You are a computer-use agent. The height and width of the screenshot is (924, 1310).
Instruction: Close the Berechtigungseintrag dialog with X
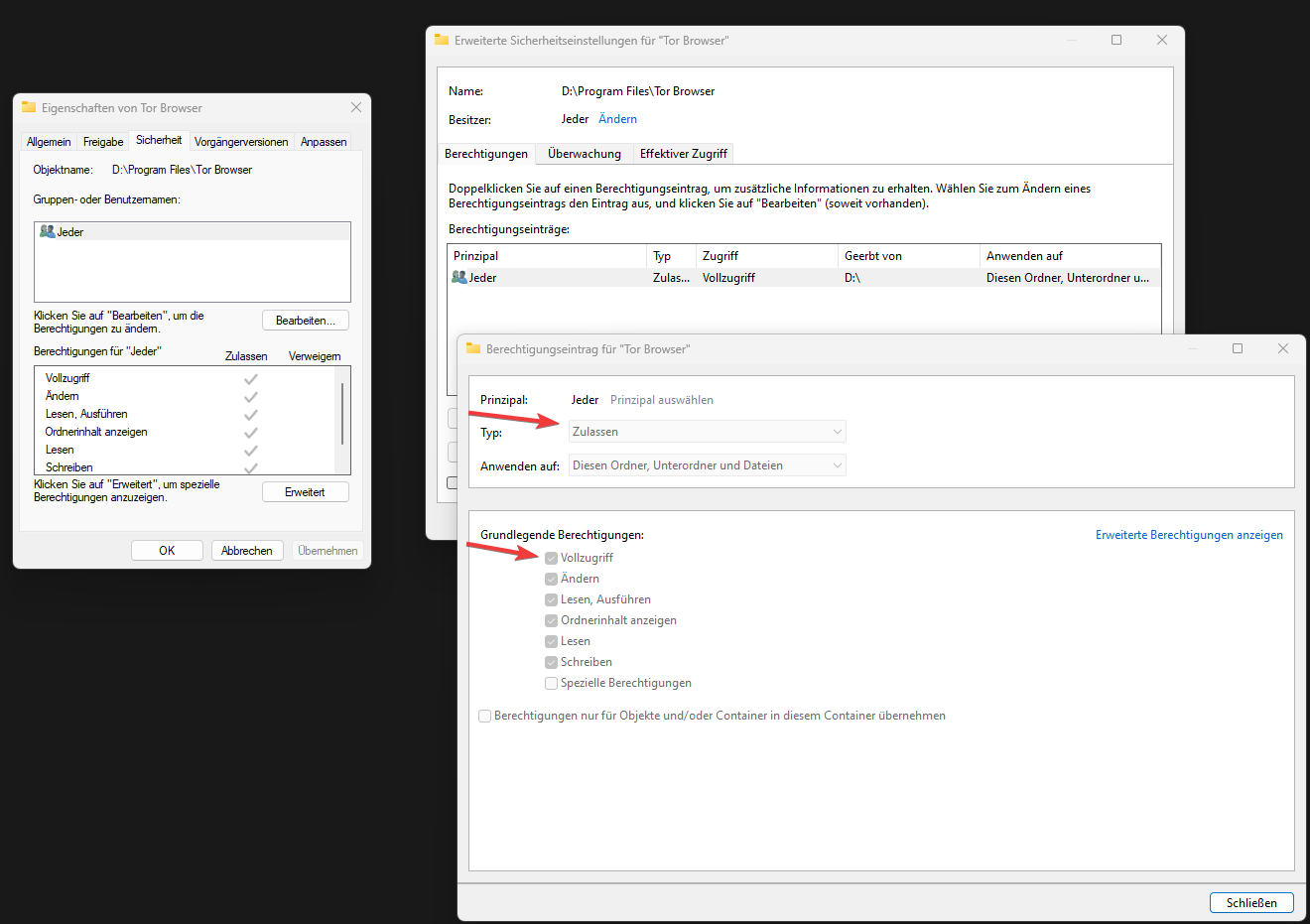1283,348
